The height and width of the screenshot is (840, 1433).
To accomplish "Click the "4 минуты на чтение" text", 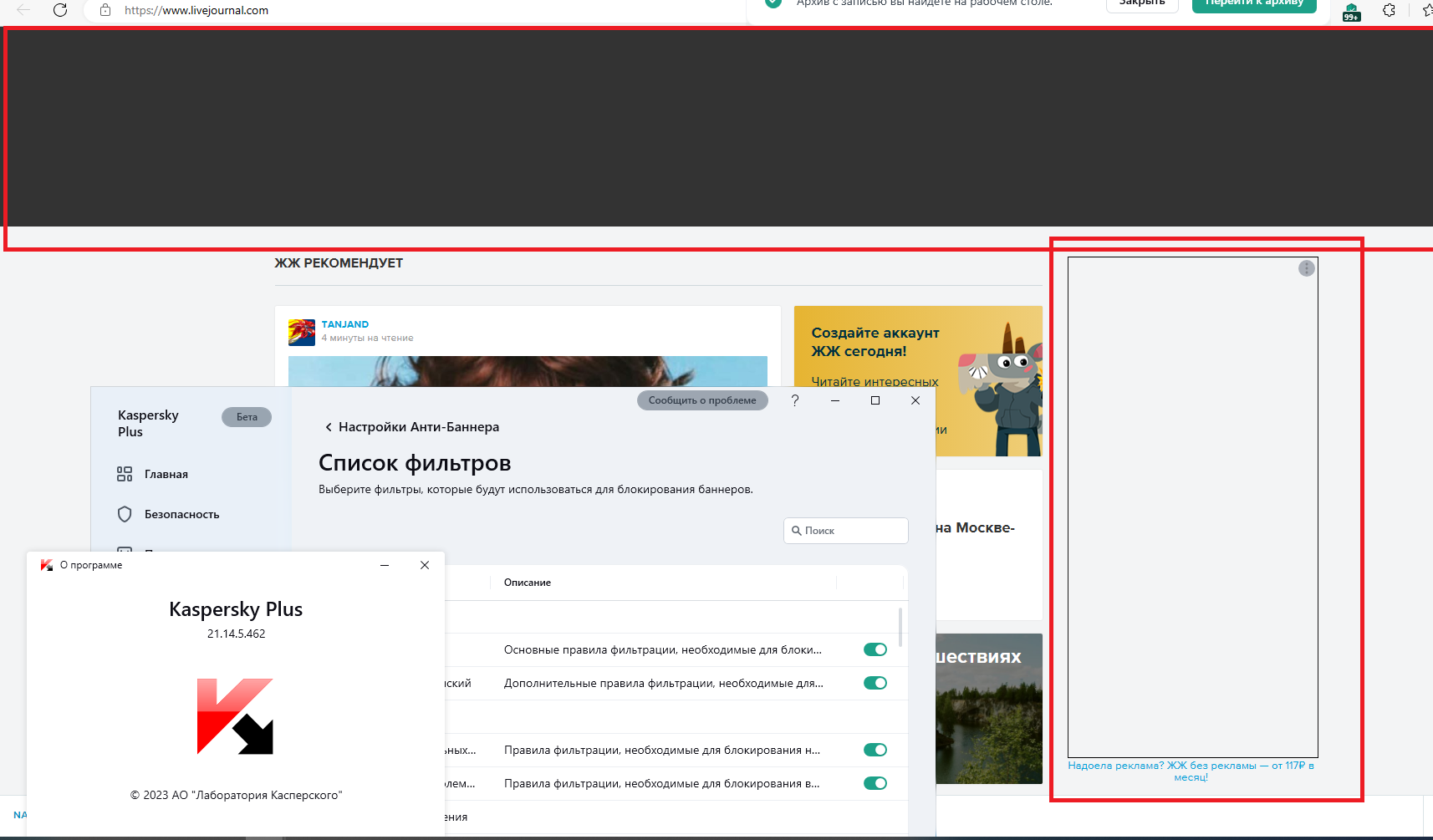I will click(368, 338).
